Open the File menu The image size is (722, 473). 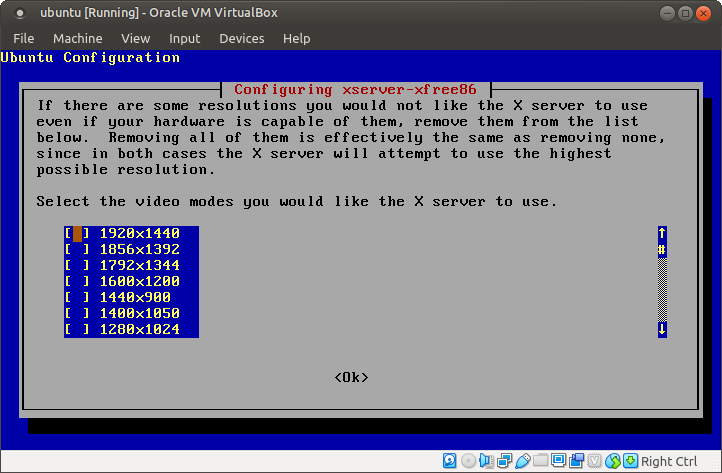pyautogui.click(x=23, y=38)
